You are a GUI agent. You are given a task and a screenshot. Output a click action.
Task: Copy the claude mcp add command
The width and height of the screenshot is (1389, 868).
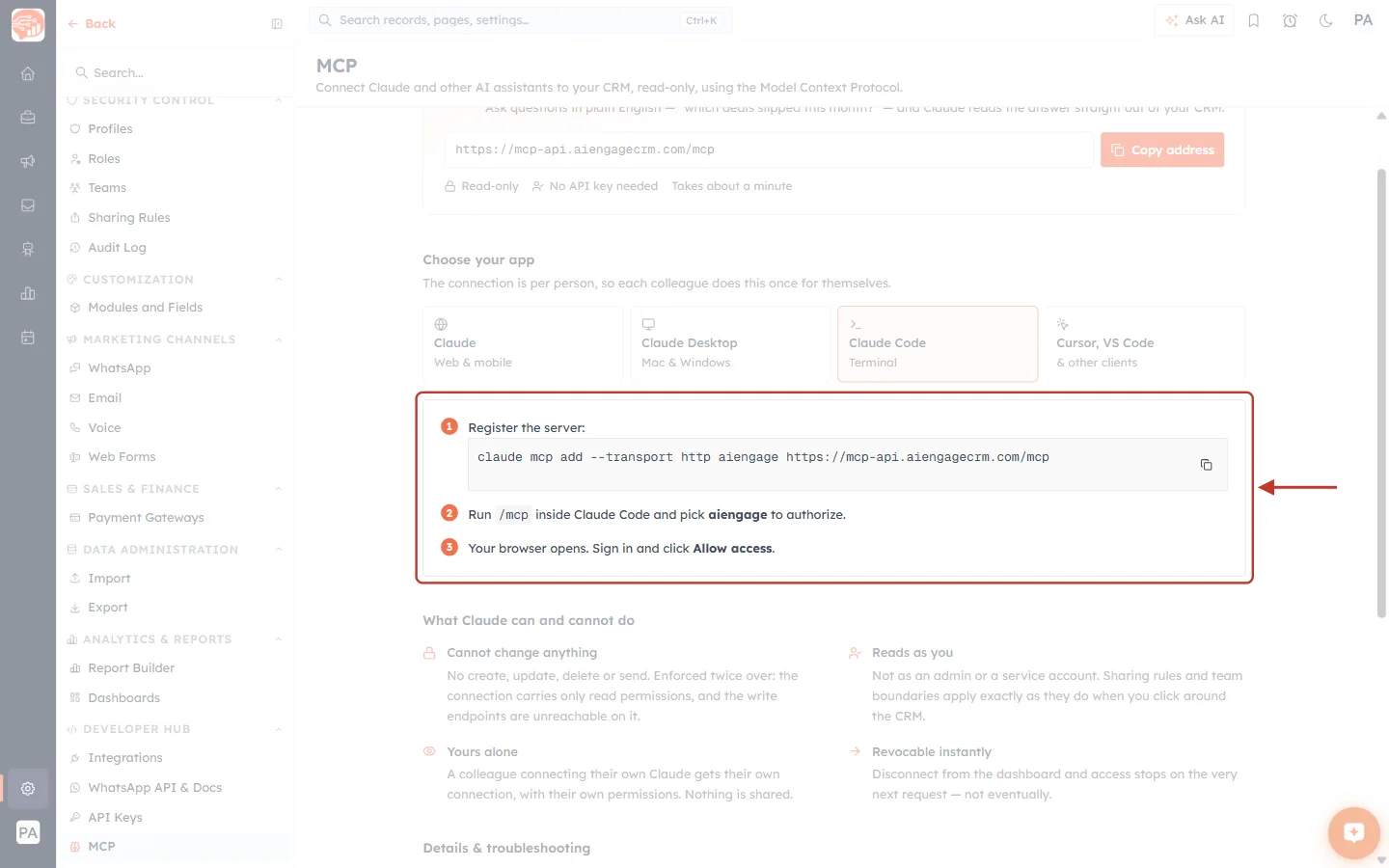tap(1206, 465)
